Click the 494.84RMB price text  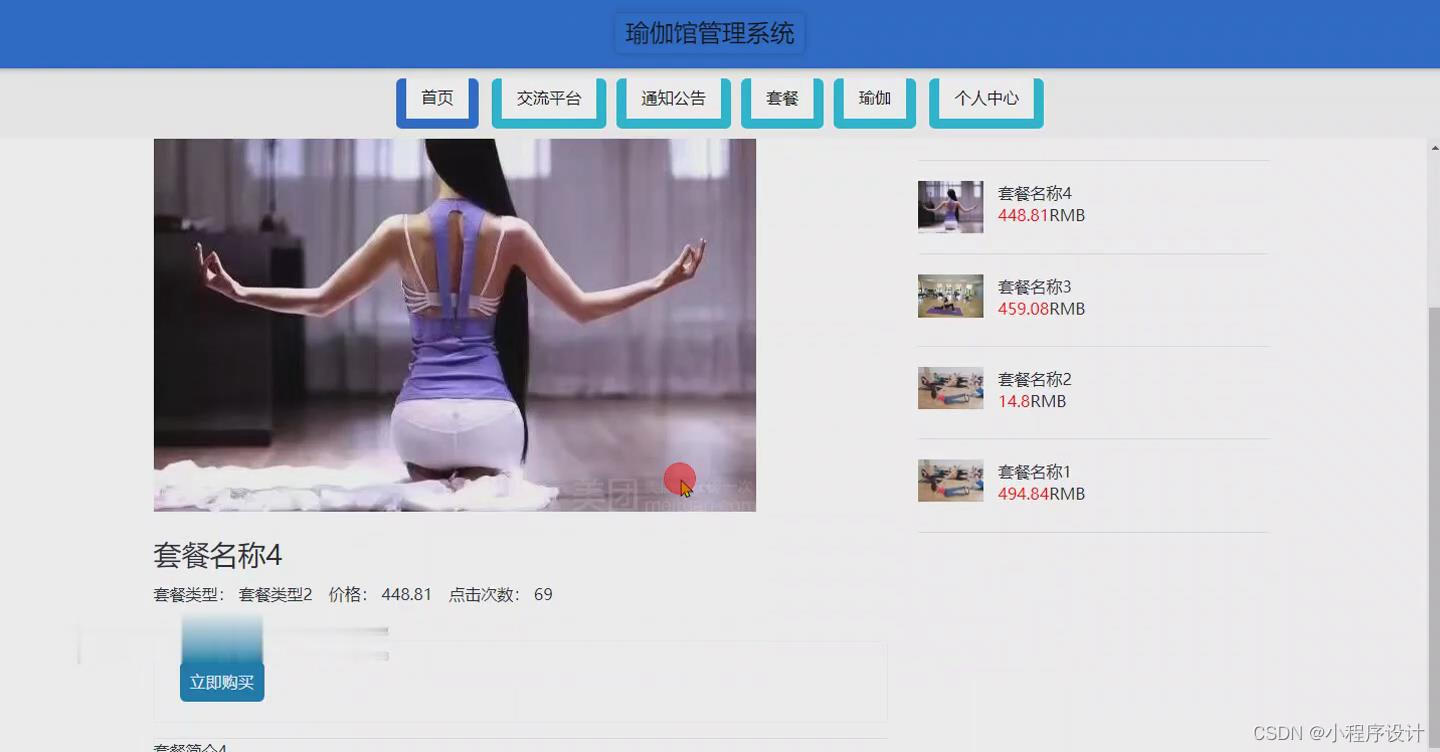[1041, 493]
